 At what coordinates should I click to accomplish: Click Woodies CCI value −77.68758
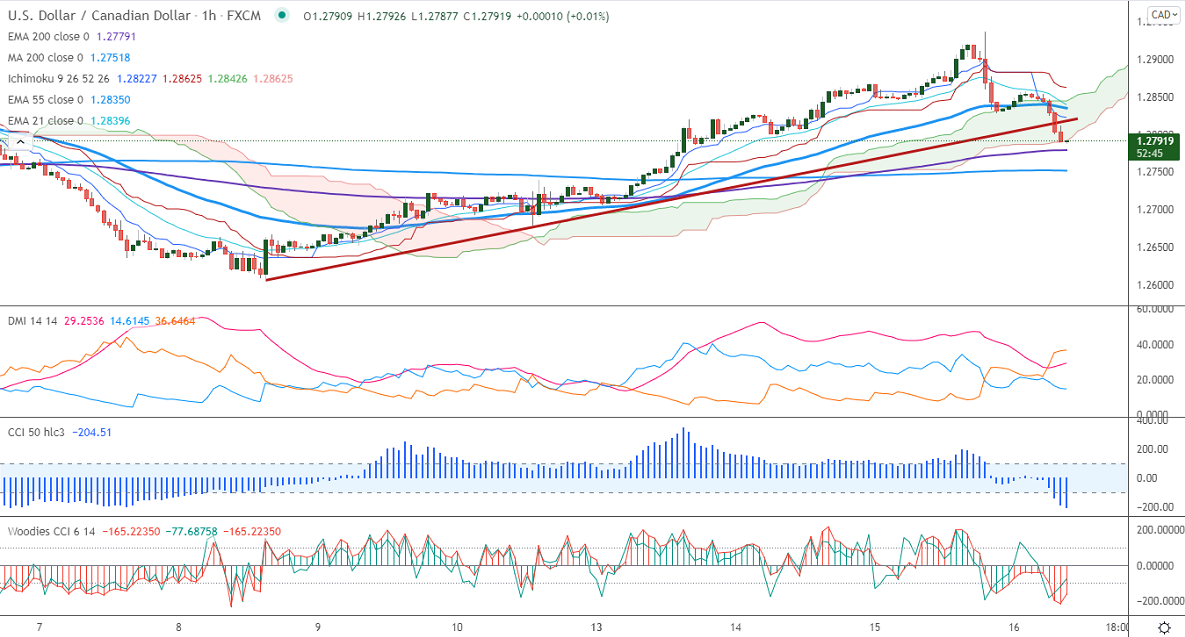coord(192,531)
